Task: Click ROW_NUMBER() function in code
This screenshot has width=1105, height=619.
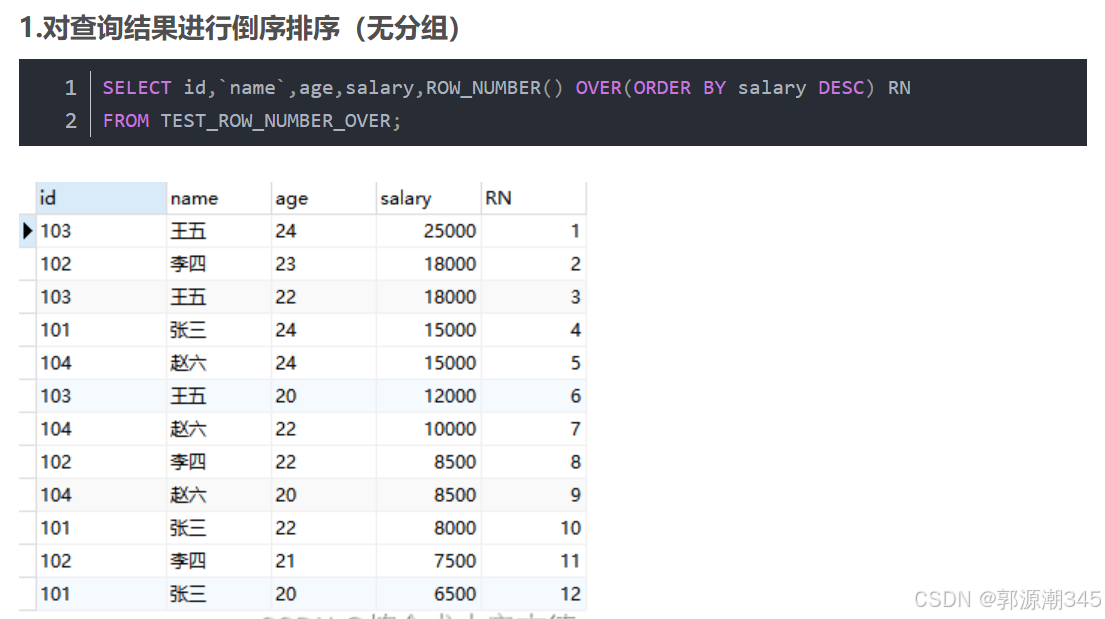Action: coord(495,88)
